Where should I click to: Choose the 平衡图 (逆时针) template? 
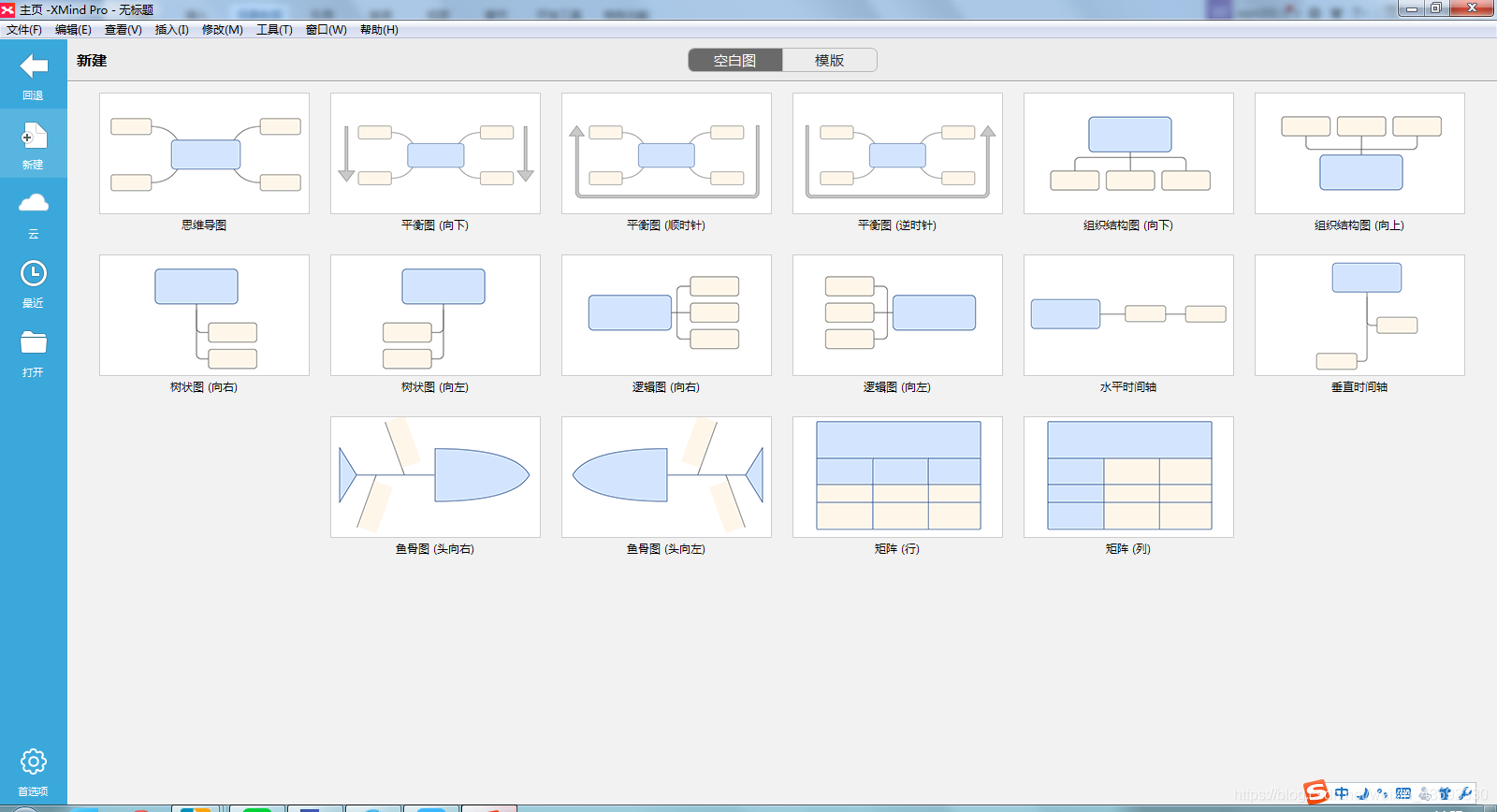coord(897,153)
